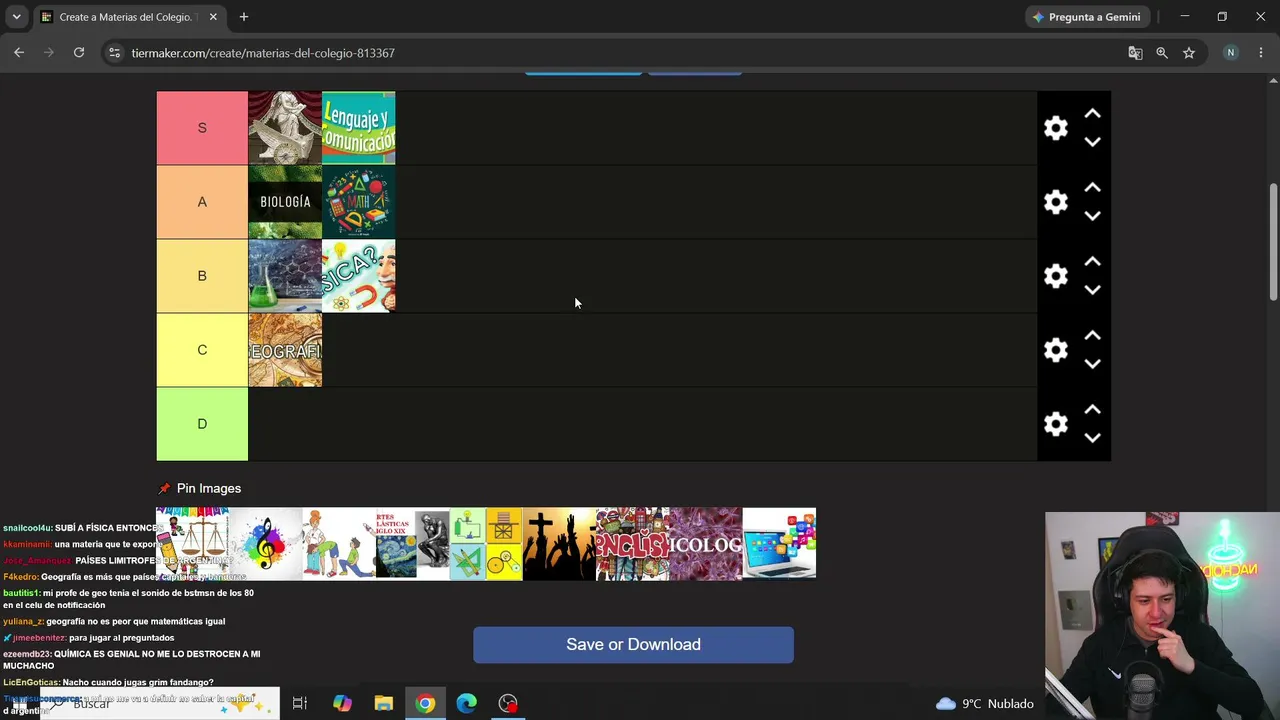Move tier B row down with arrow
The height and width of the screenshot is (720, 1280).
[1093, 290]
